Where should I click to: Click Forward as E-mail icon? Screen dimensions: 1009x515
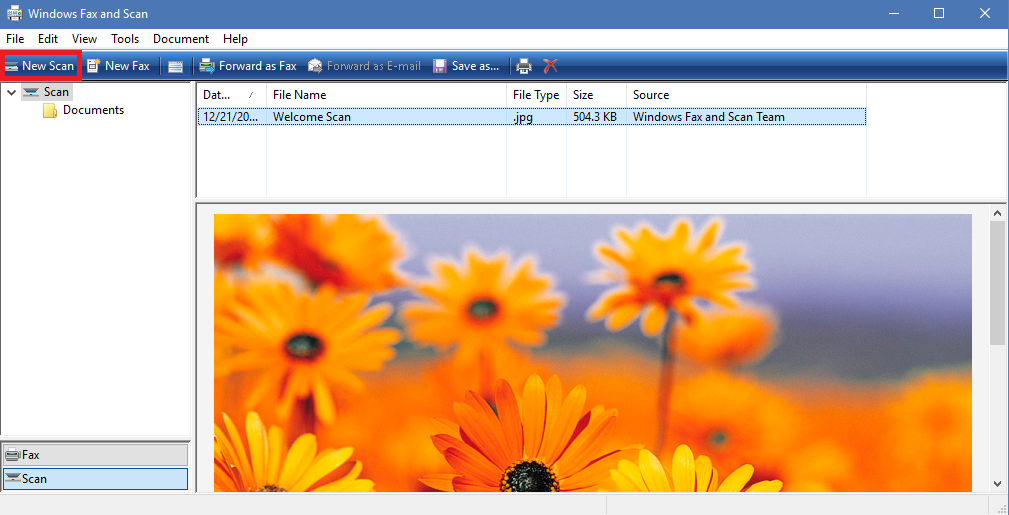[315, 66]
